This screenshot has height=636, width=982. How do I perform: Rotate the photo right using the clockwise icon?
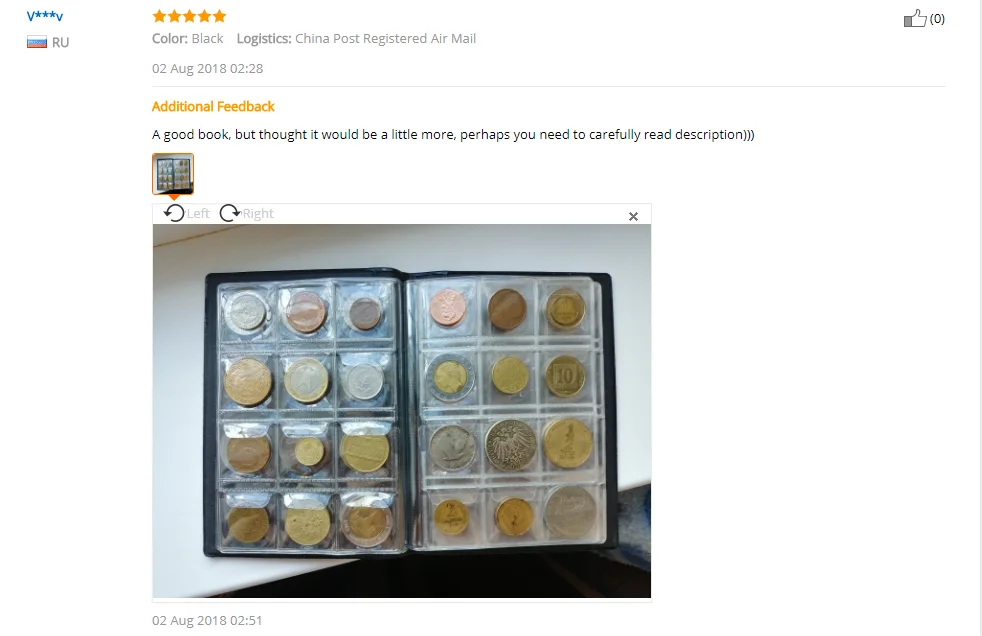coord(230,213)
